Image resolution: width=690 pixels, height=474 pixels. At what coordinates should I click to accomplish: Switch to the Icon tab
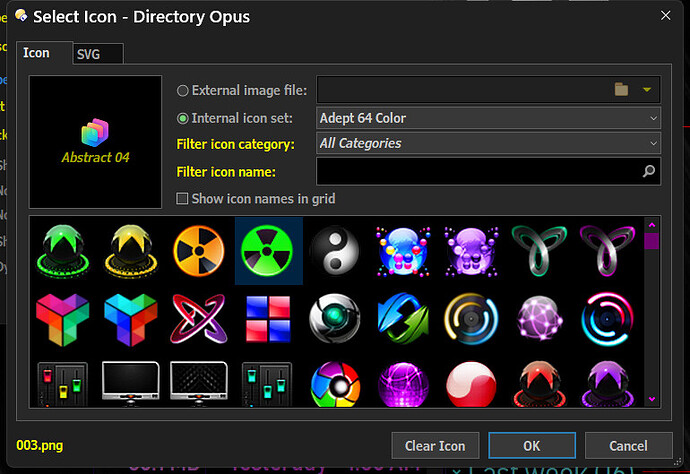click(44, 53)
